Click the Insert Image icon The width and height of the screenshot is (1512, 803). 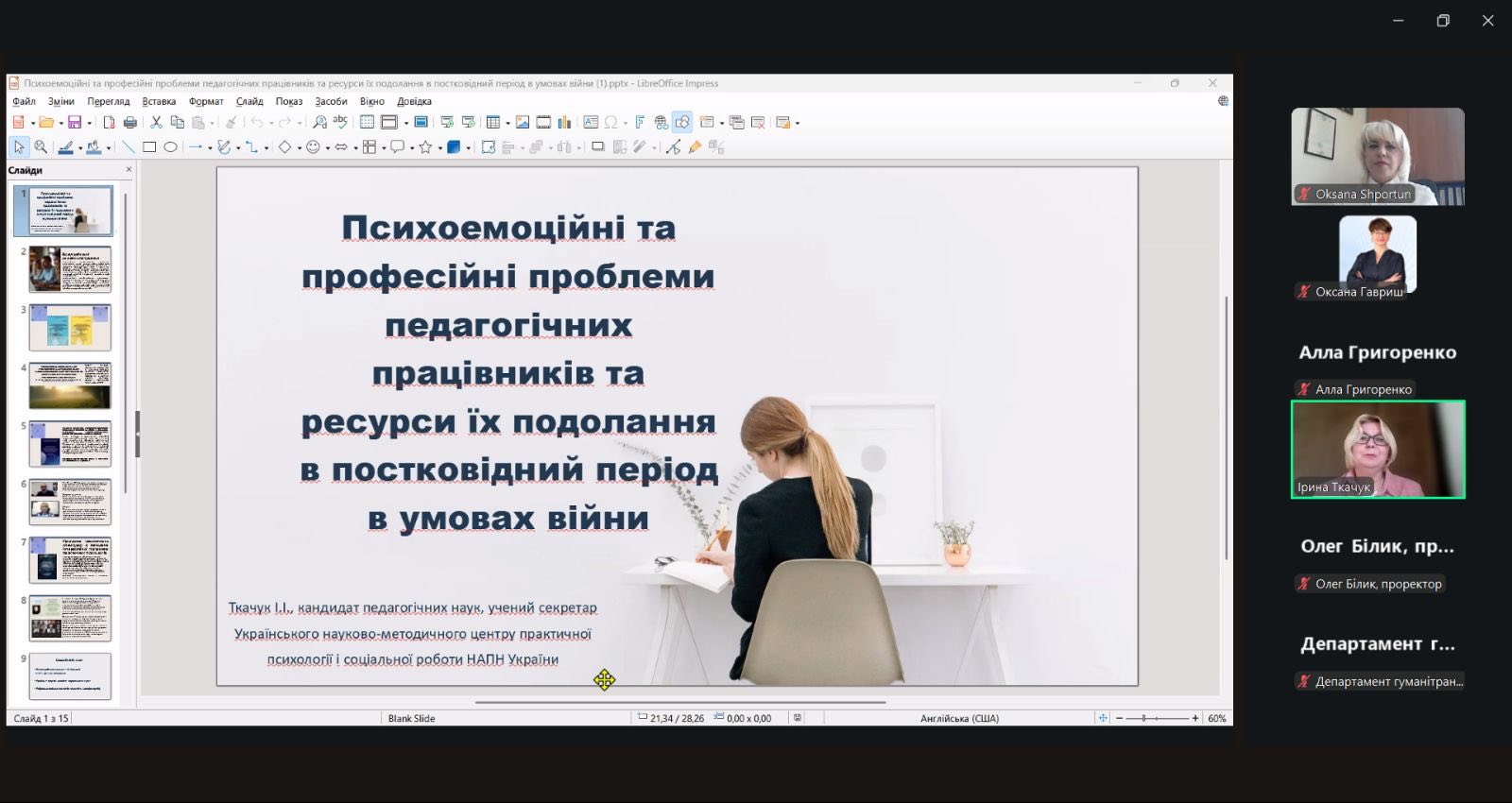point(522,123)
